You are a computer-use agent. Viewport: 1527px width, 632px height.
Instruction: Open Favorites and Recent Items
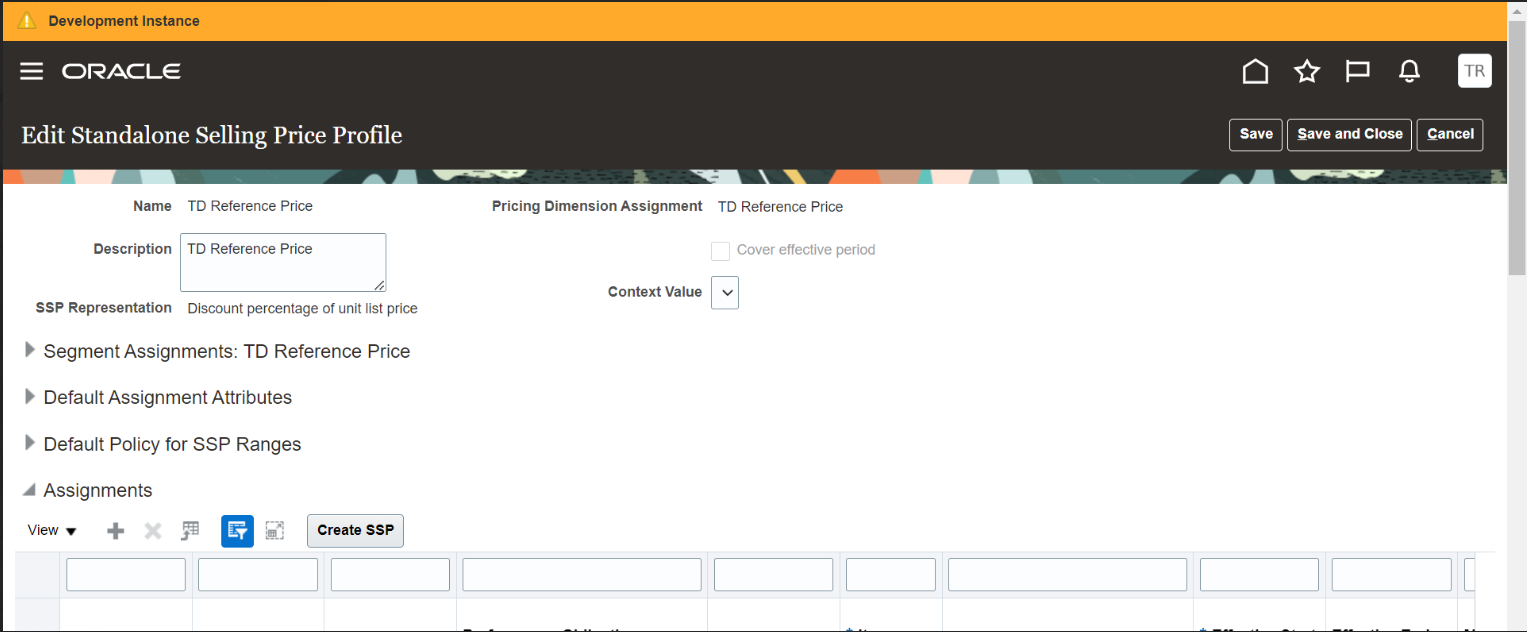tap(1306, 71)
